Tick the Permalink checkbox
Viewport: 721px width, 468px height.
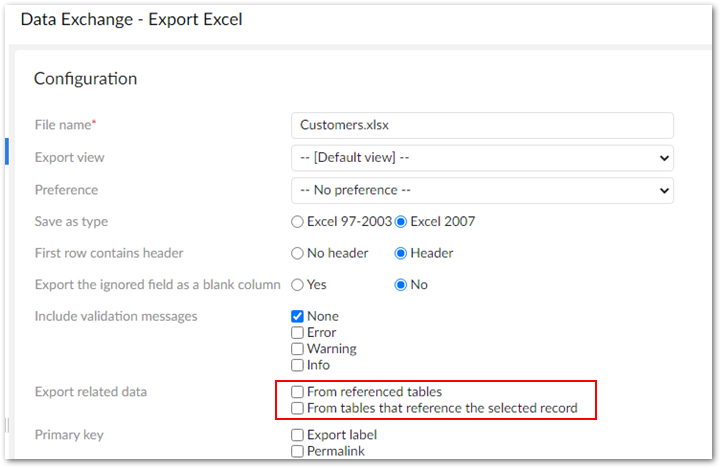(x=297, y=451)
